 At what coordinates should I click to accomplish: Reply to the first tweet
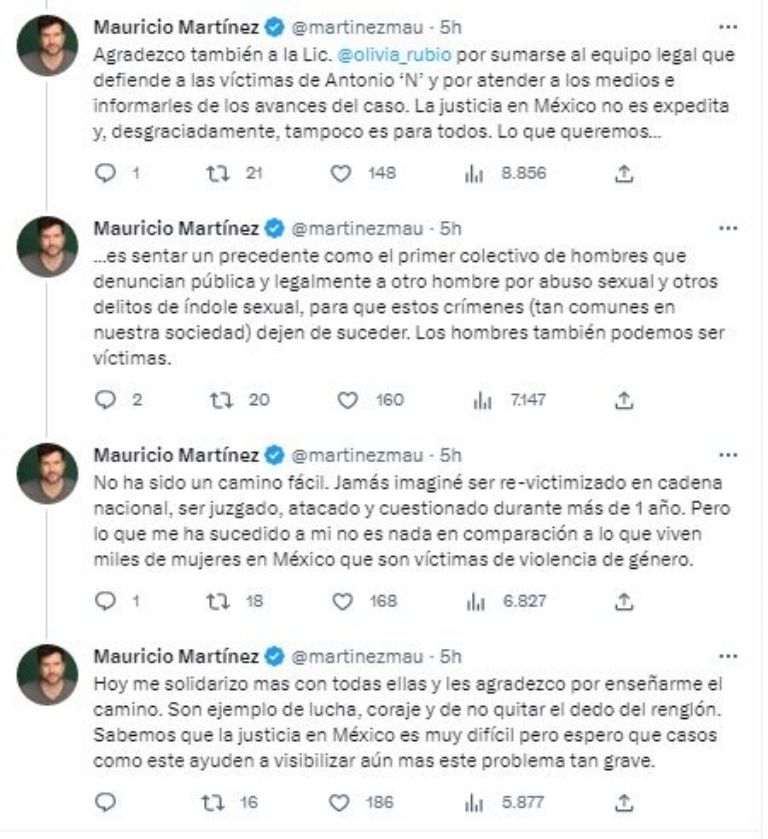[103, 174]
